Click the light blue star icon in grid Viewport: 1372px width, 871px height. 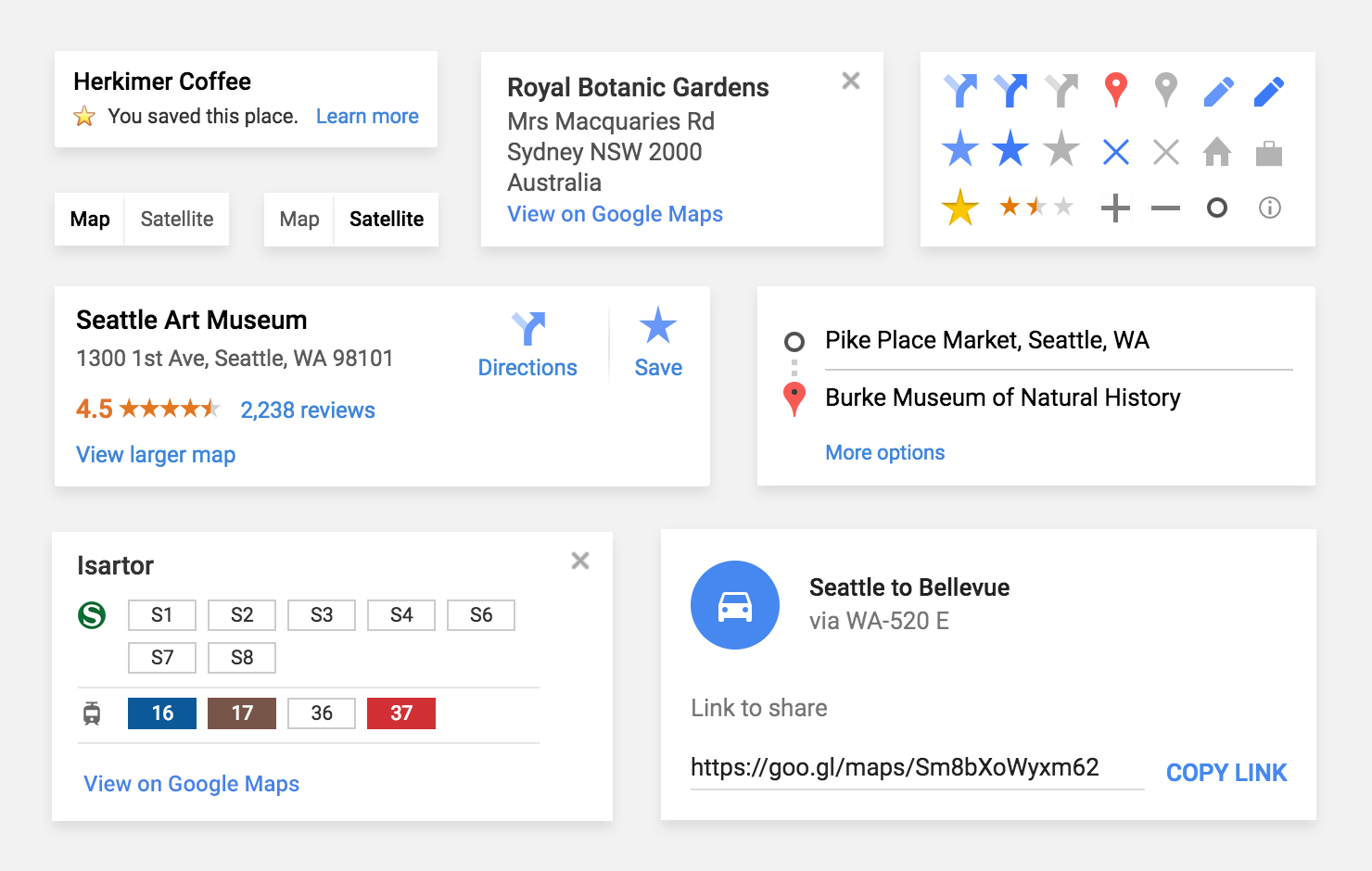960,148
